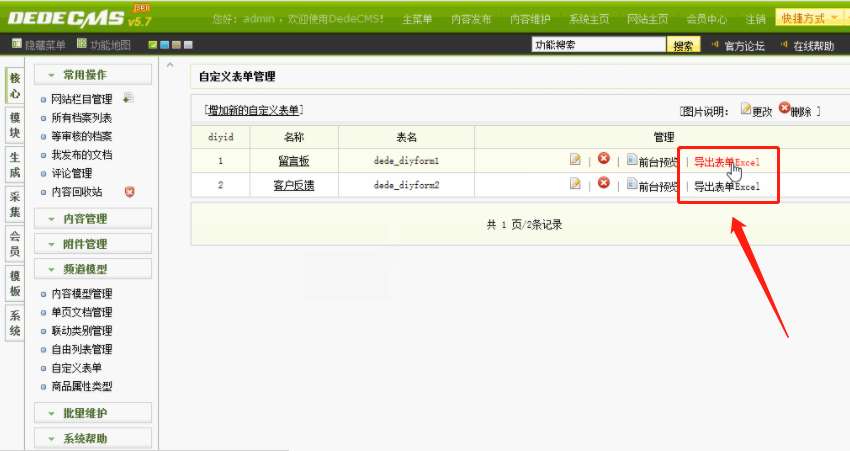Select the gray theme color swatch

click(x=188, y=45)
